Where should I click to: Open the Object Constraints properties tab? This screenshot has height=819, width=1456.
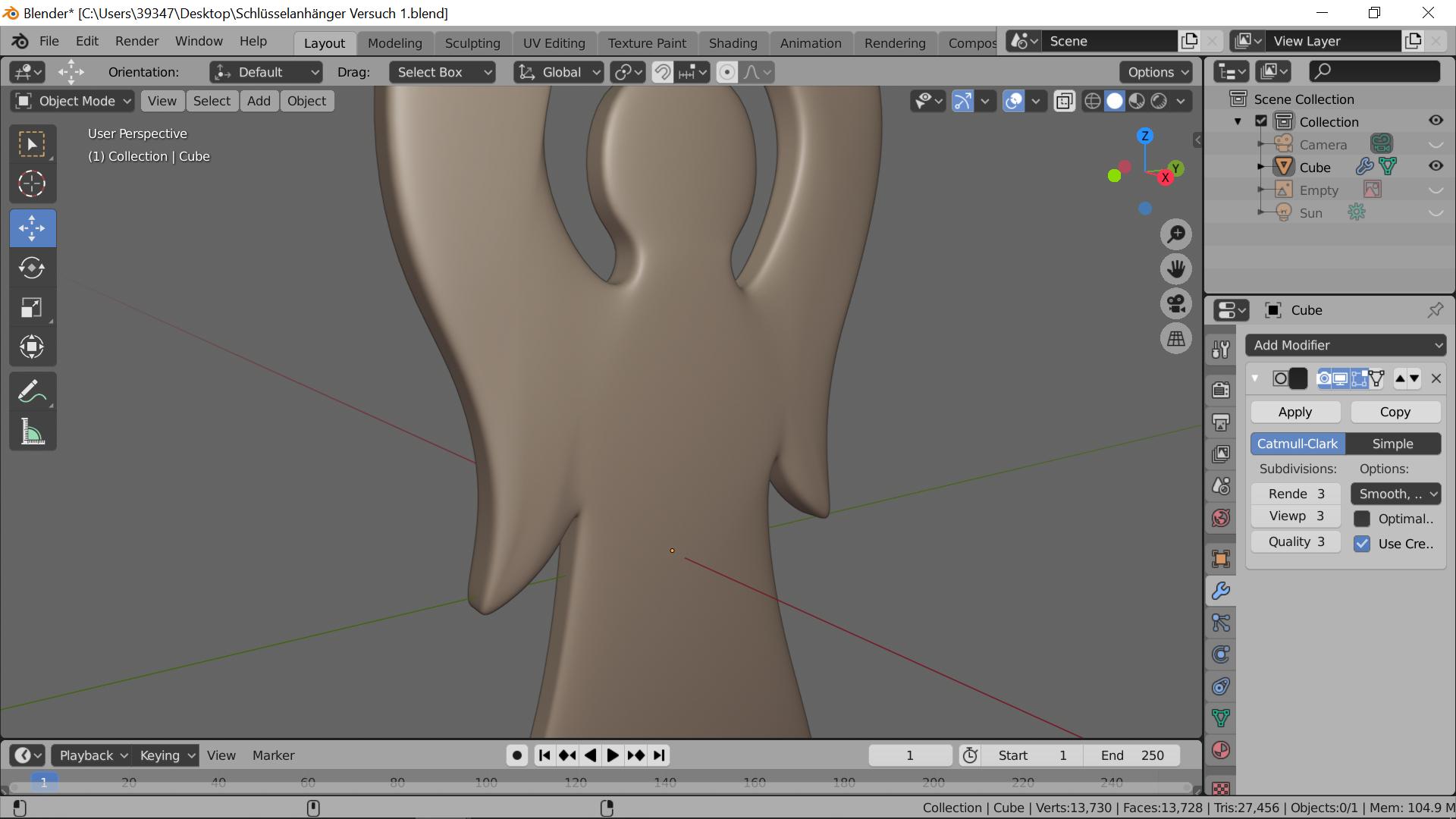pyautogui.click(x=1220, y=686)
